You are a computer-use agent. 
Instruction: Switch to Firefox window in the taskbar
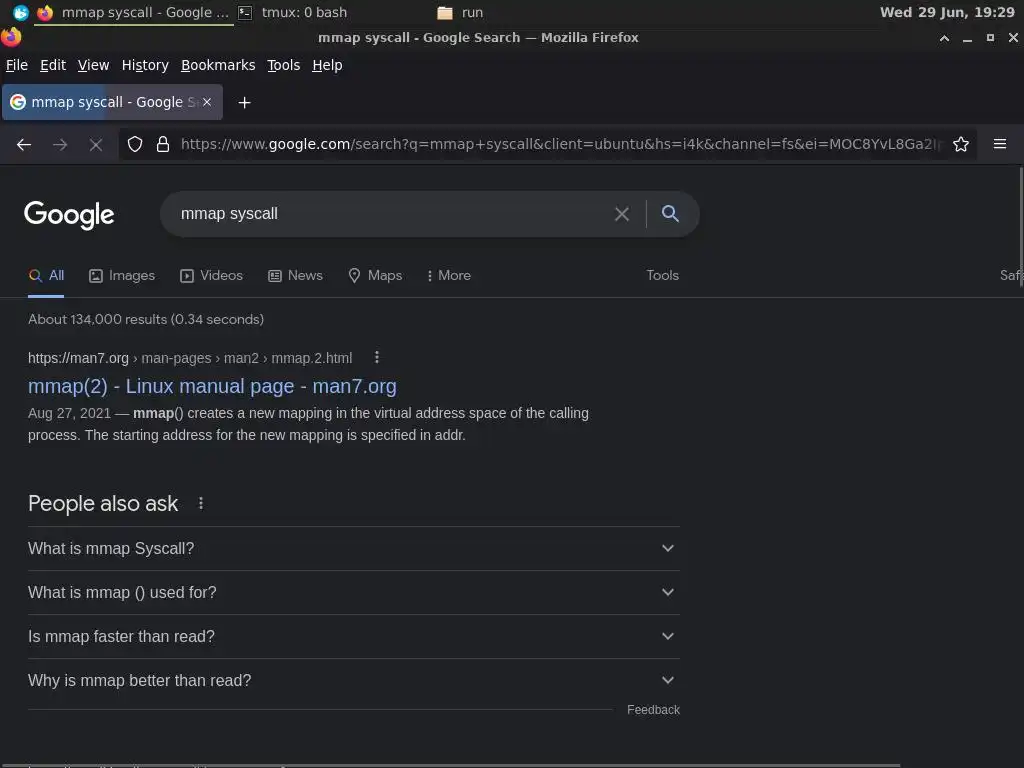(134, 12)
